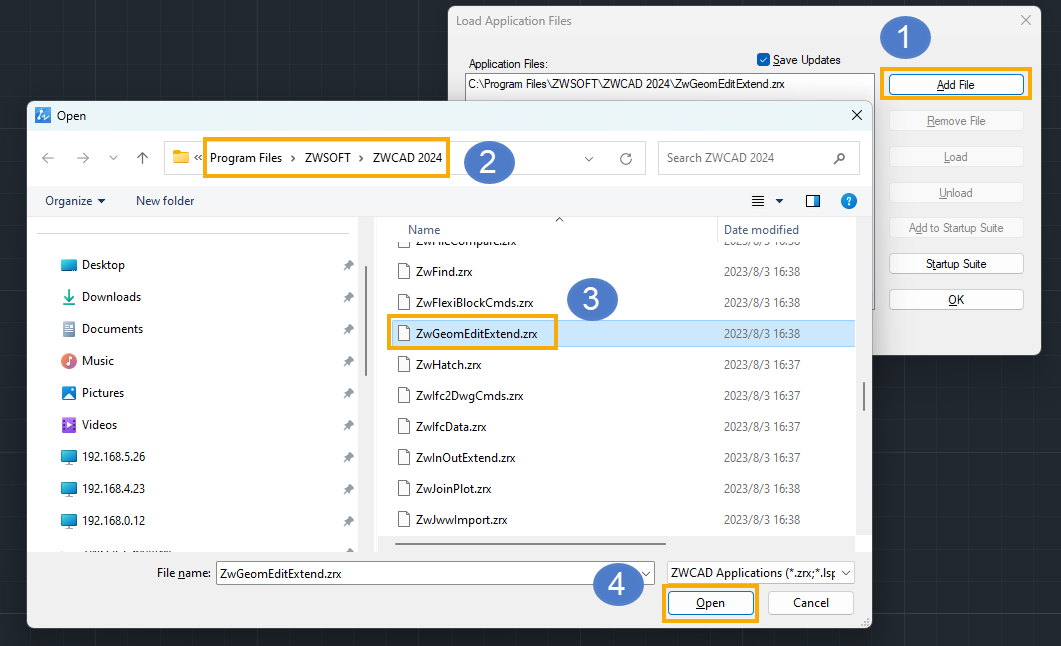
Task: Click the folder icon in address bar
Action: tap(181, 157)
